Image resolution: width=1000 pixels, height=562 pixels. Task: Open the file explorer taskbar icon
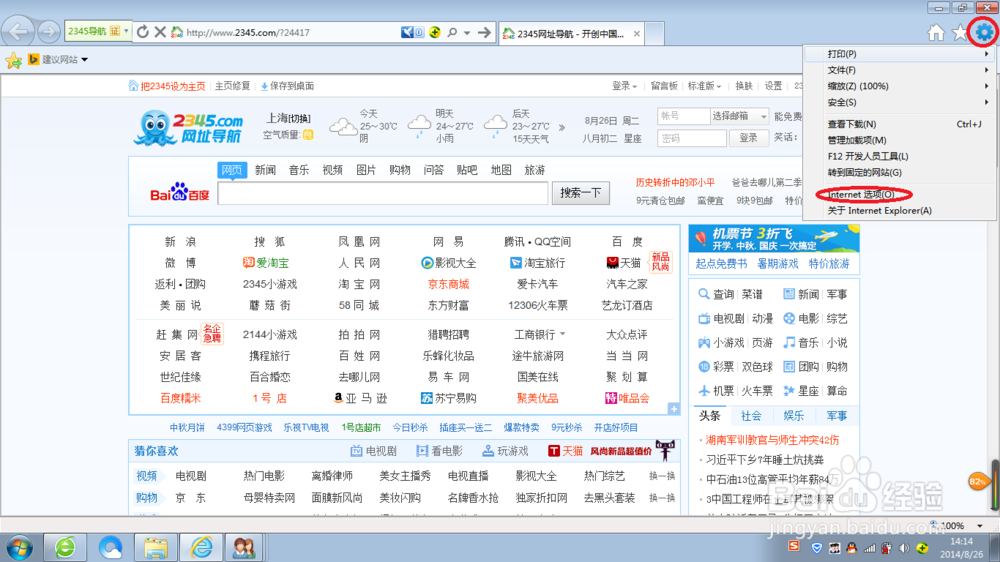pyautogui.click(x=155, y=547)
